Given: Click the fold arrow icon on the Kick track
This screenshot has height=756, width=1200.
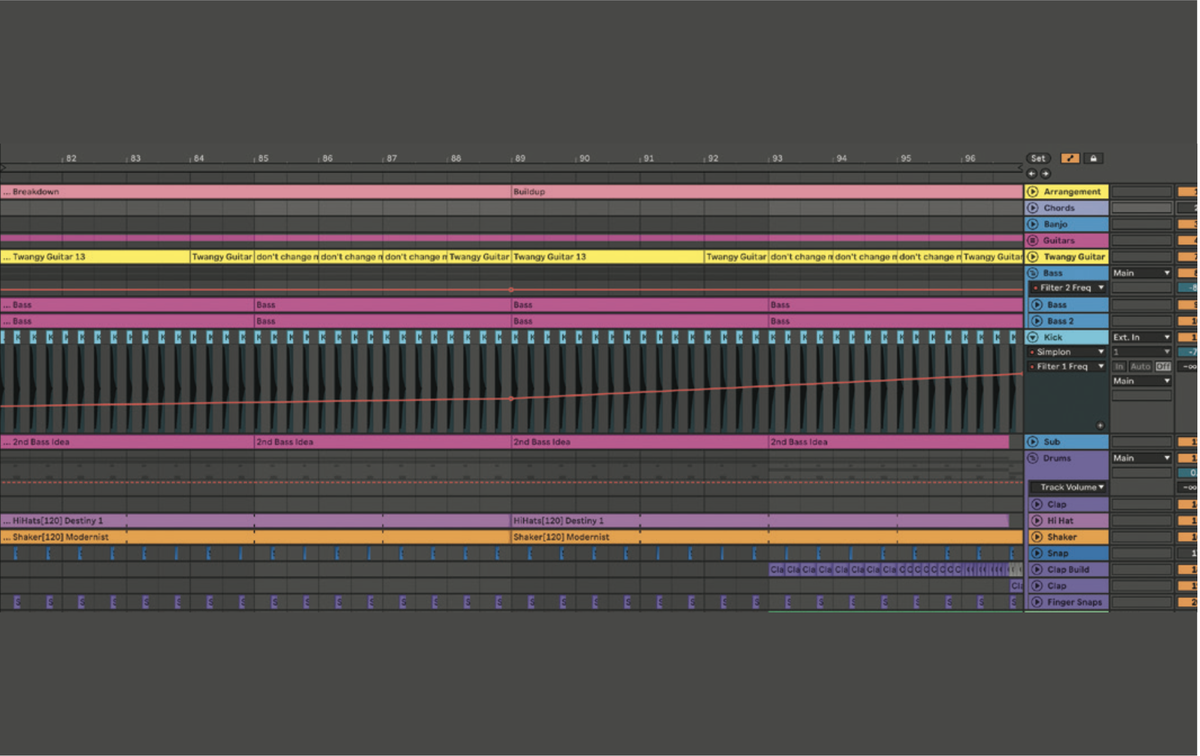Looking at the screenshot, I should (1032, 337).
